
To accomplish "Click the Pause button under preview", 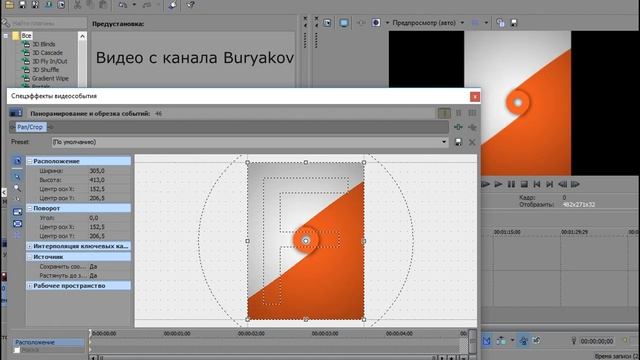I will pyautogui.click(x=511, y=184).
